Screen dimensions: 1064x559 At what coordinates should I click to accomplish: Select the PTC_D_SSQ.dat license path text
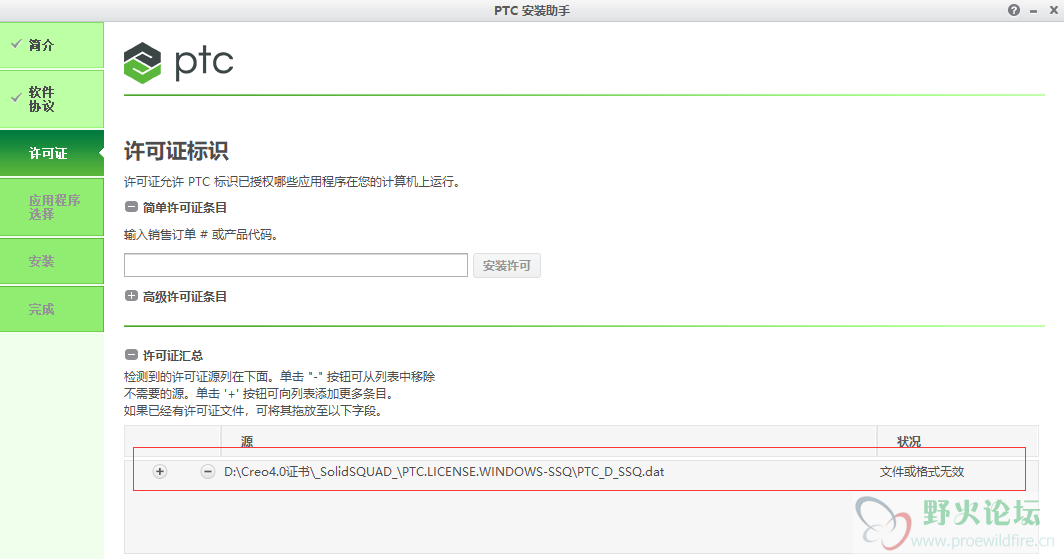point(444,471)
